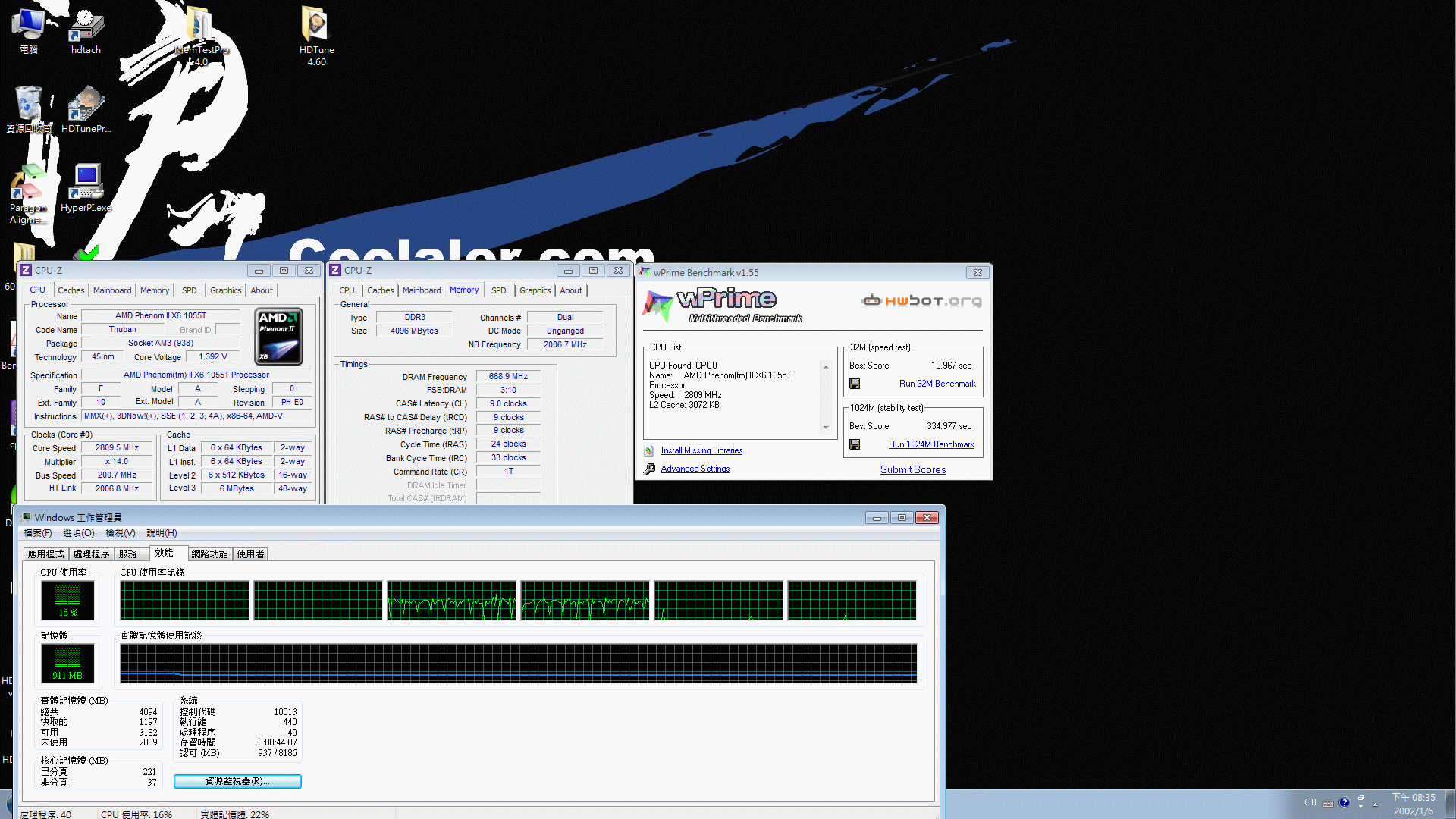Click the floppy save icon beside Run 32M Benchmark
1456x819 pixels.
tap(855, 384)
